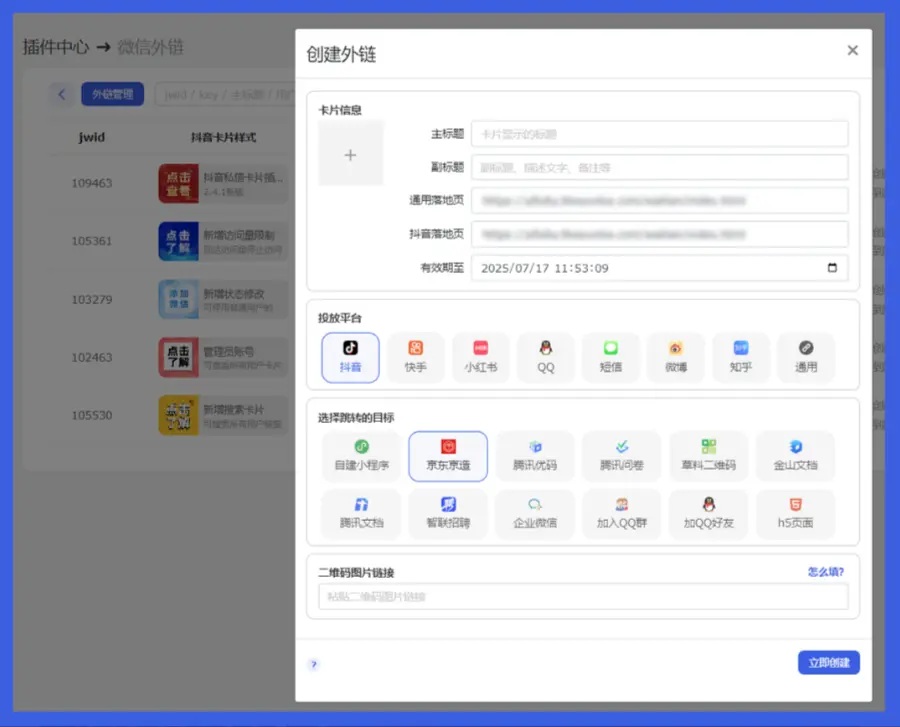Choose h5页面 as jump target
The height and width of the screenshot is (727, 900).
coord(796,514)
